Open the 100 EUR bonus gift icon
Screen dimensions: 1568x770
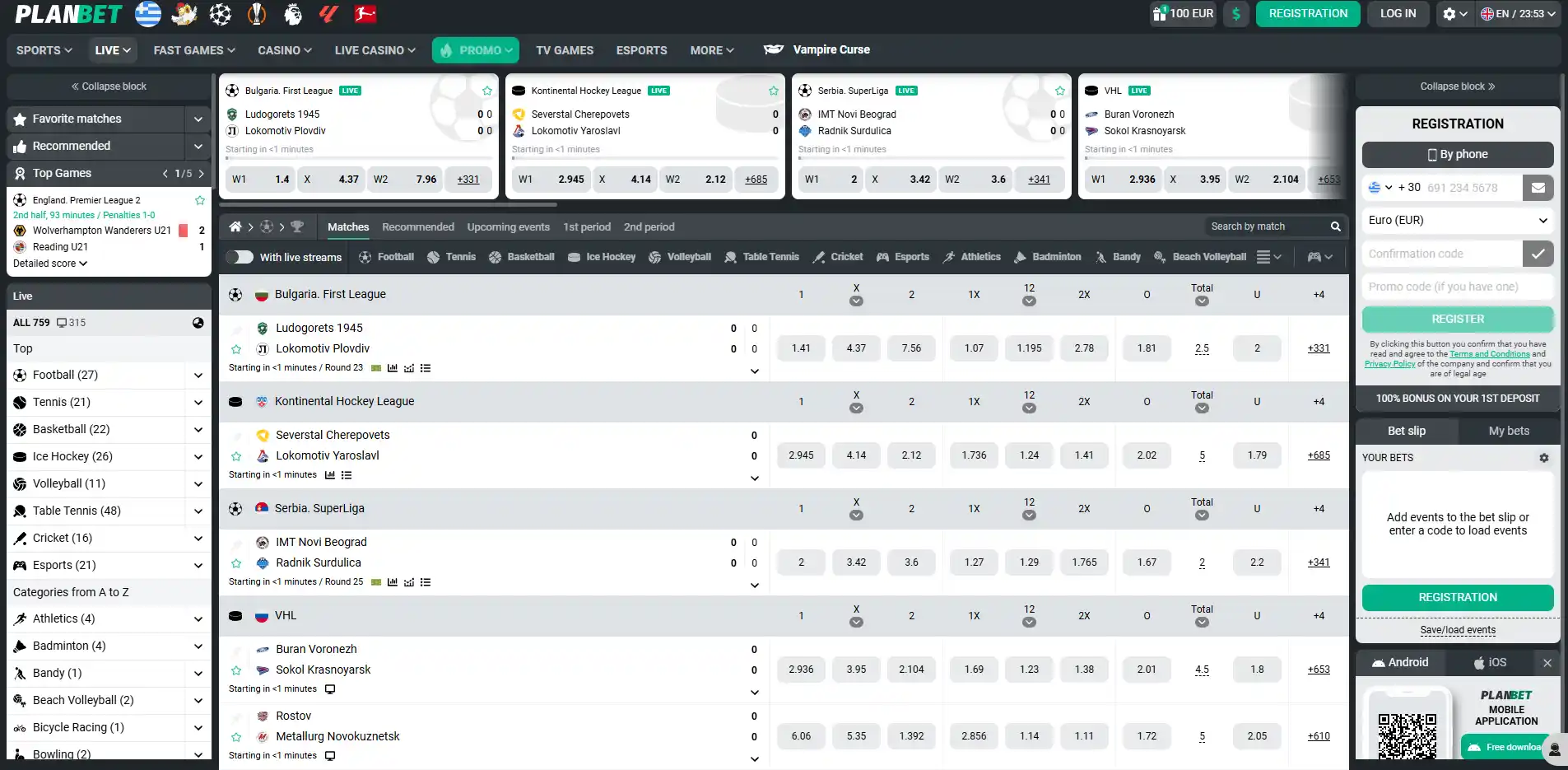click(1160, 13)
